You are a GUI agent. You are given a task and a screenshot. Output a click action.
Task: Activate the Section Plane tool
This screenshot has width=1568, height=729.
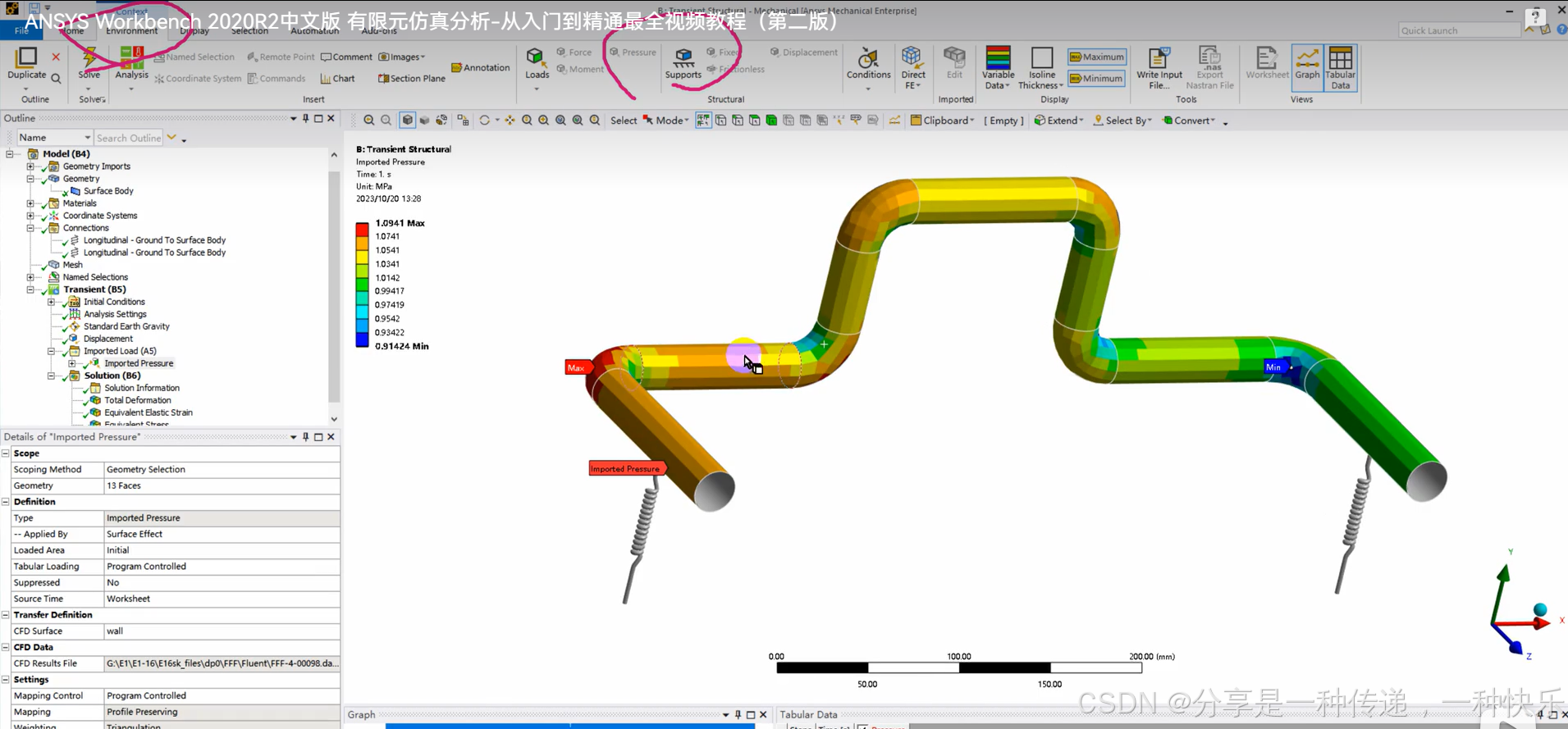click(411, 79)
